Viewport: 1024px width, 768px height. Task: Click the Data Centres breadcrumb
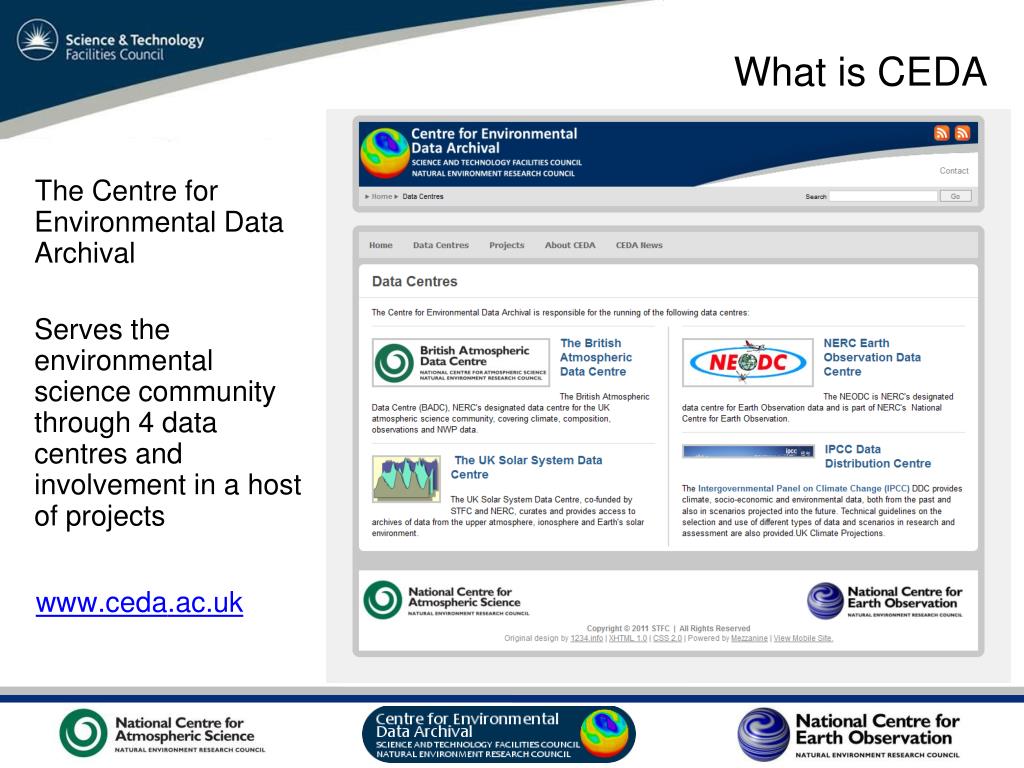(423, 196)
